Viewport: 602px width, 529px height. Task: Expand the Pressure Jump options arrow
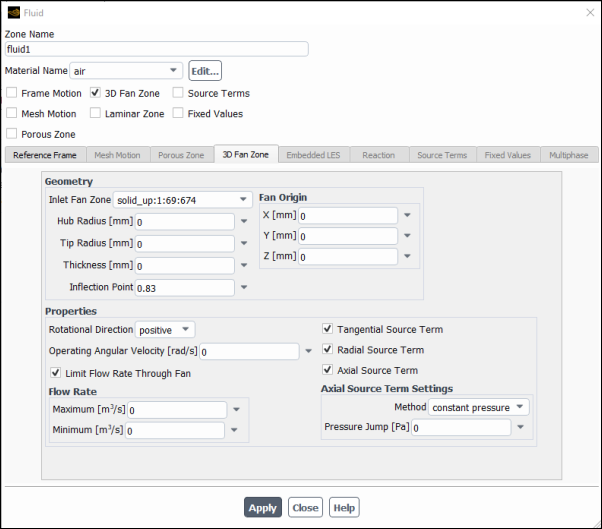pos(521,427)
